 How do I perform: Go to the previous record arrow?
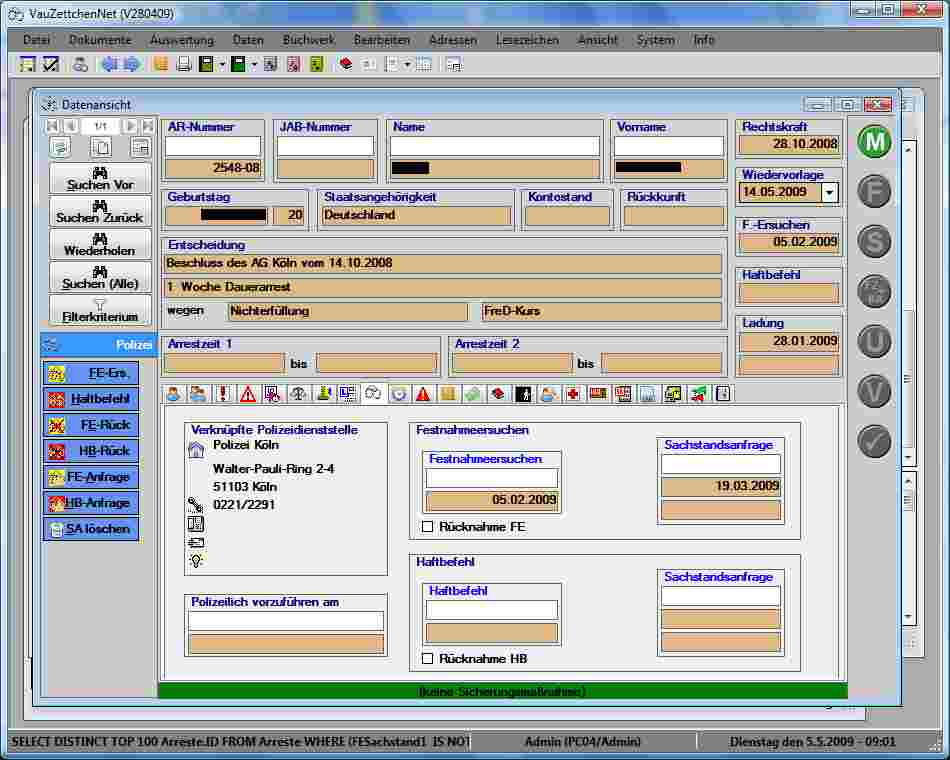point(71,126)
